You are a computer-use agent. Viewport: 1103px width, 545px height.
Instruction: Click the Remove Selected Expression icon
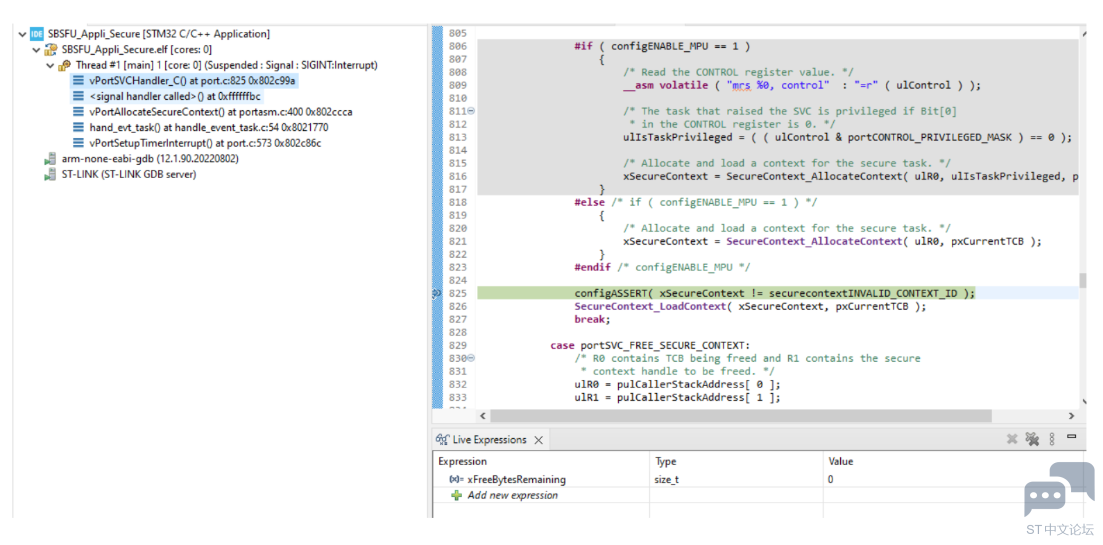pos(1012,440)
